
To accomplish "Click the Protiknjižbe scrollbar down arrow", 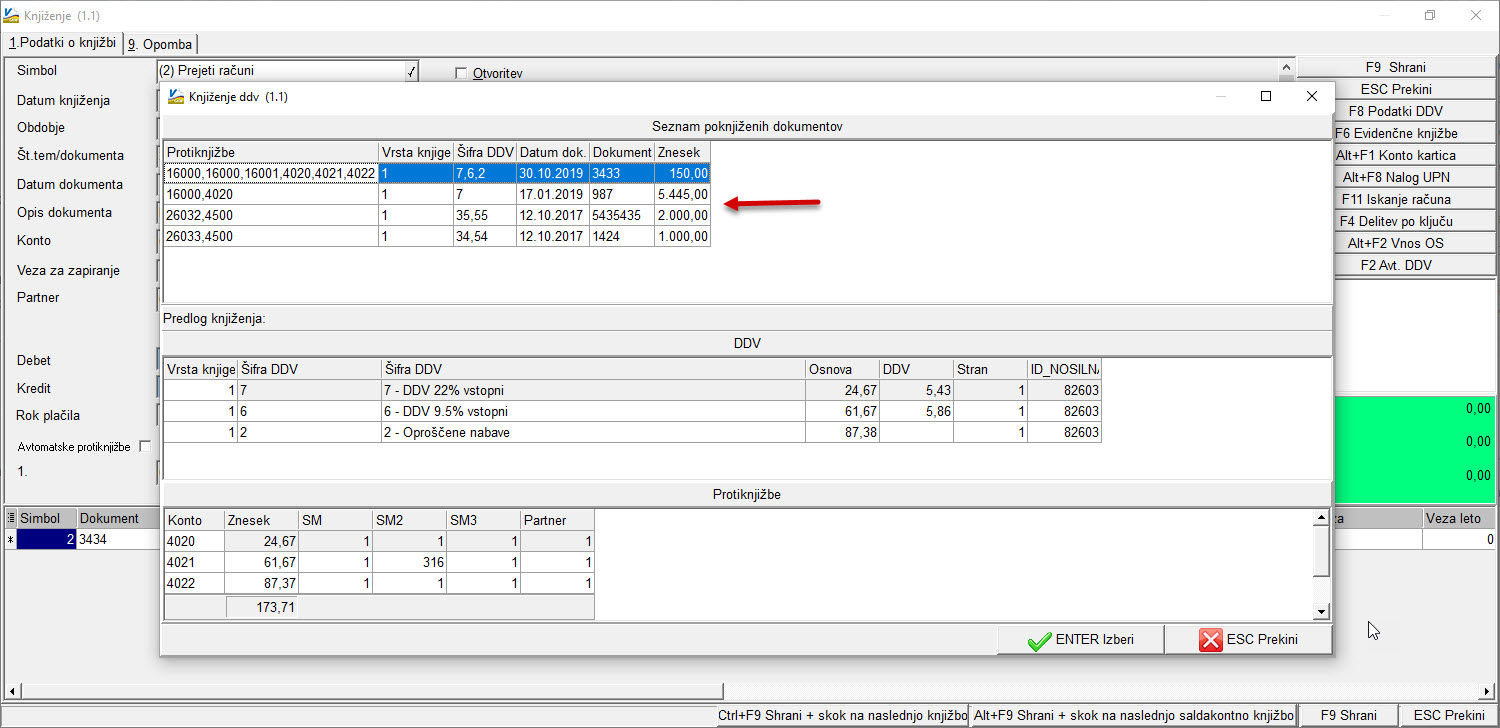I will 1321,611.
